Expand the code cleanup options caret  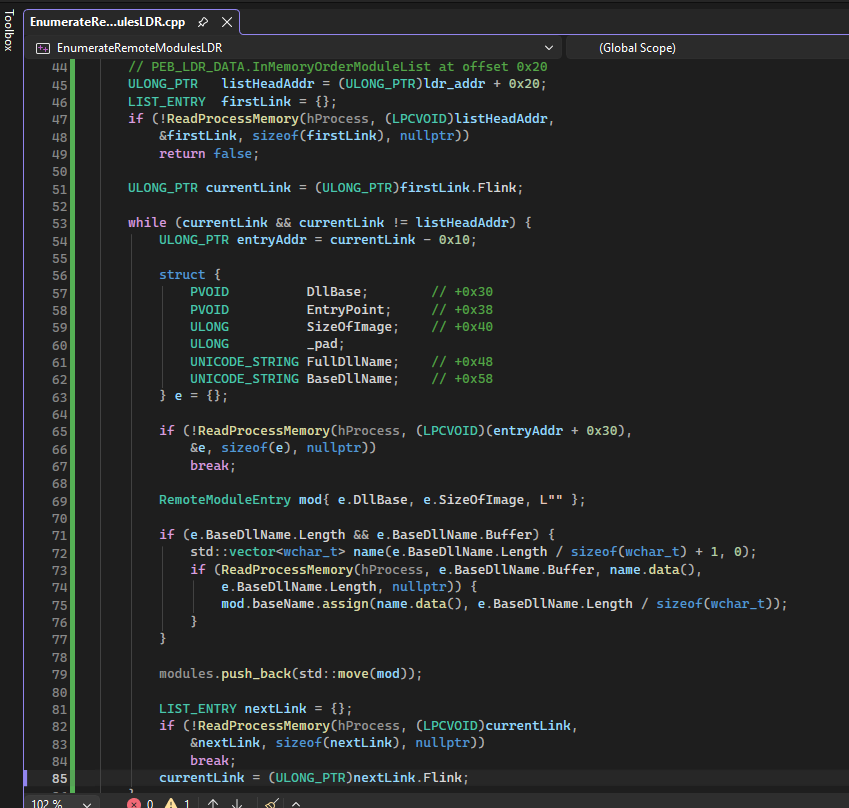[296, 804]
